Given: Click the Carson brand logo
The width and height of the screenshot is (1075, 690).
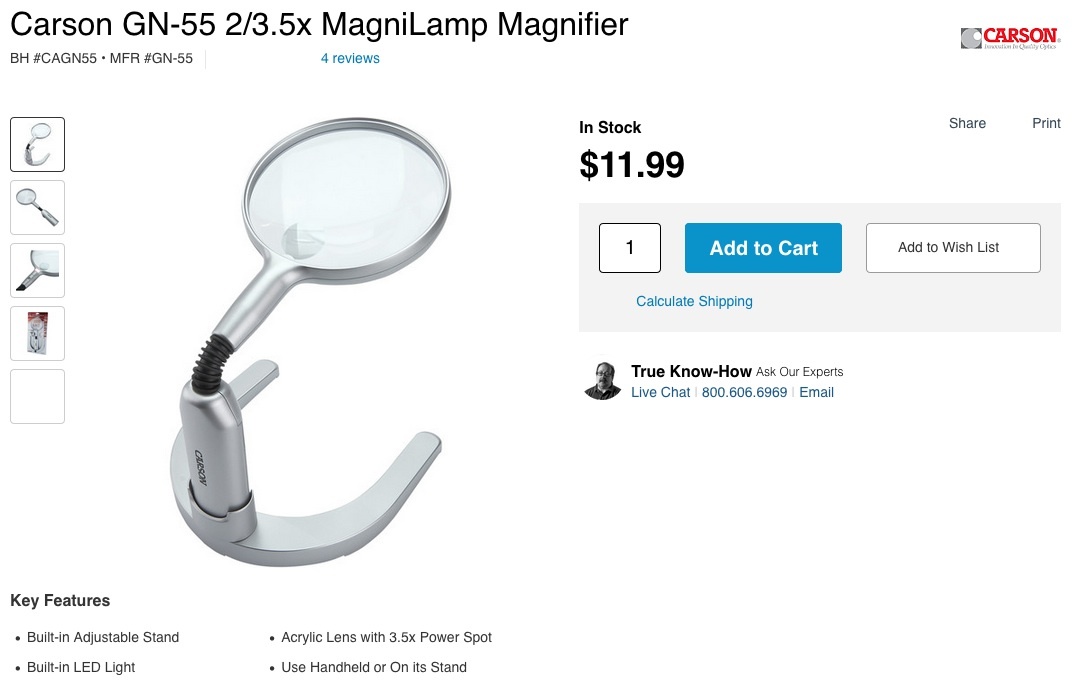Looking at the screenshot, I should pyautogui.click(x=1010, y=38).
